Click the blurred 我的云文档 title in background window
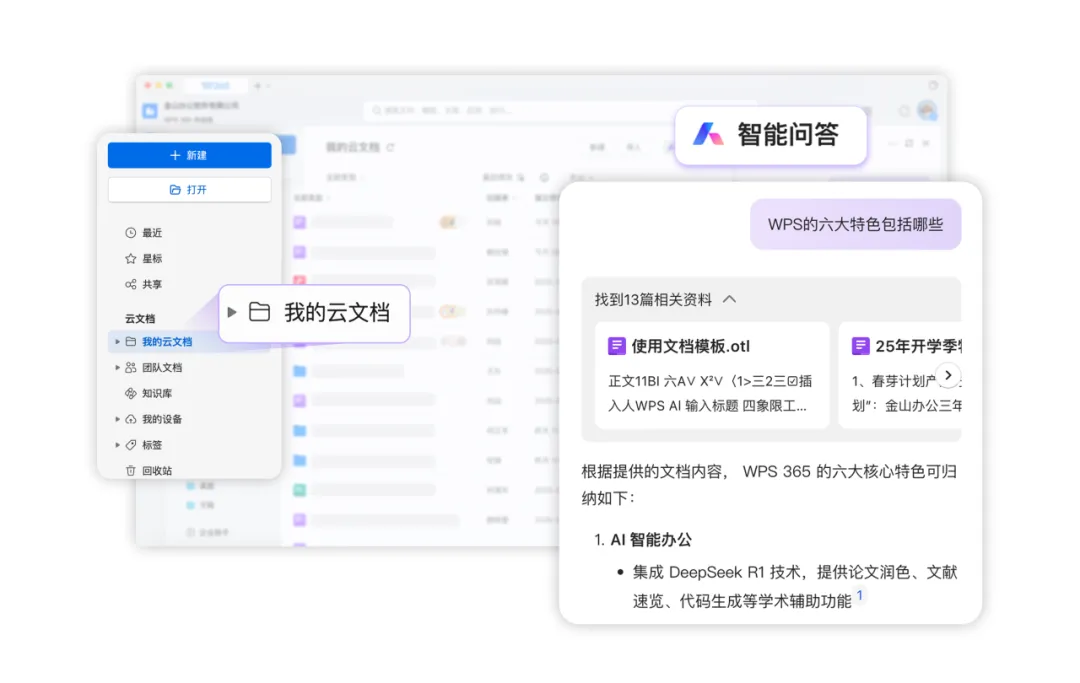1080x683 pixels. (x=353, y=147)
